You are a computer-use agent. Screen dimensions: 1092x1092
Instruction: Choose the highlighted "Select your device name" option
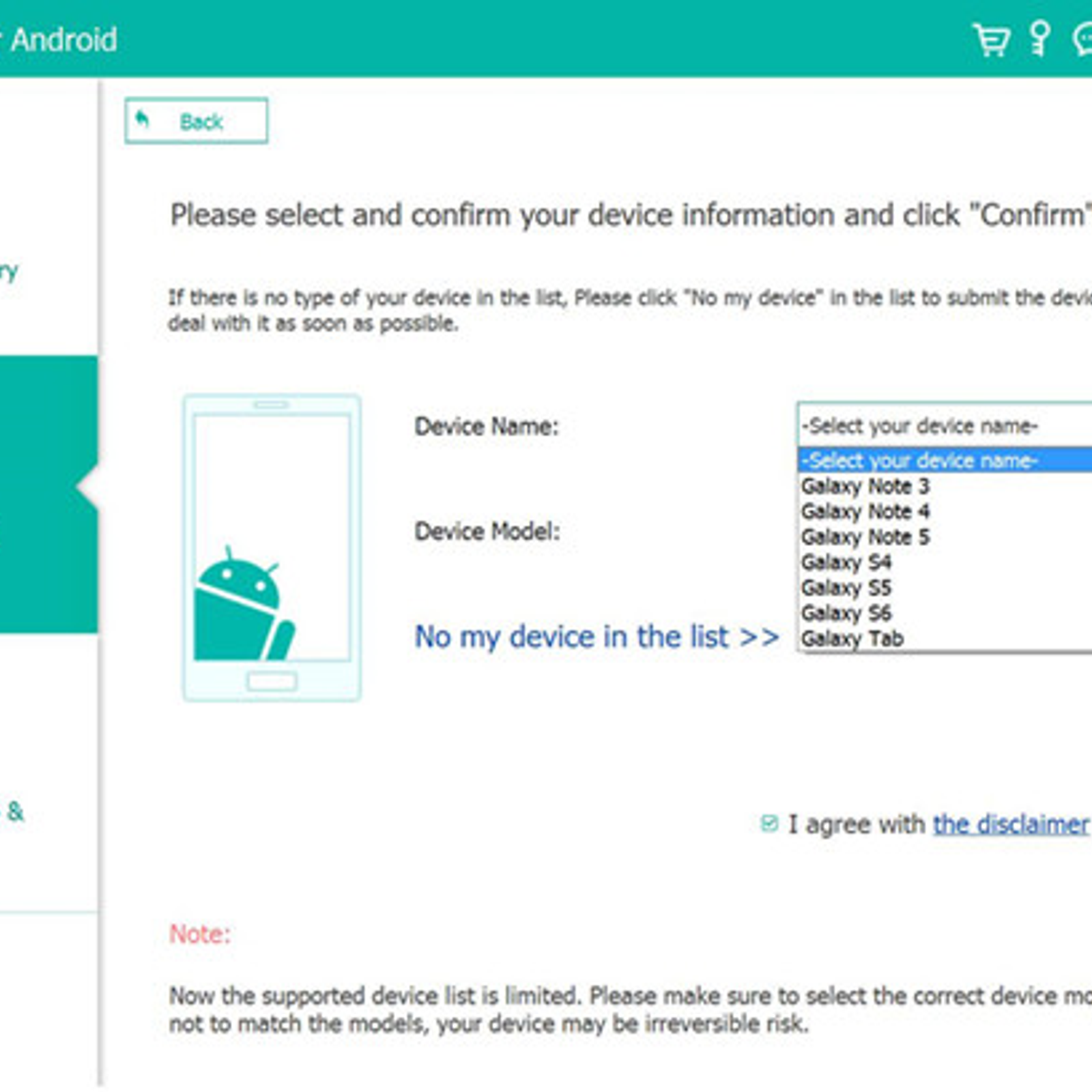pyautogui.click(x=945, y=461)
